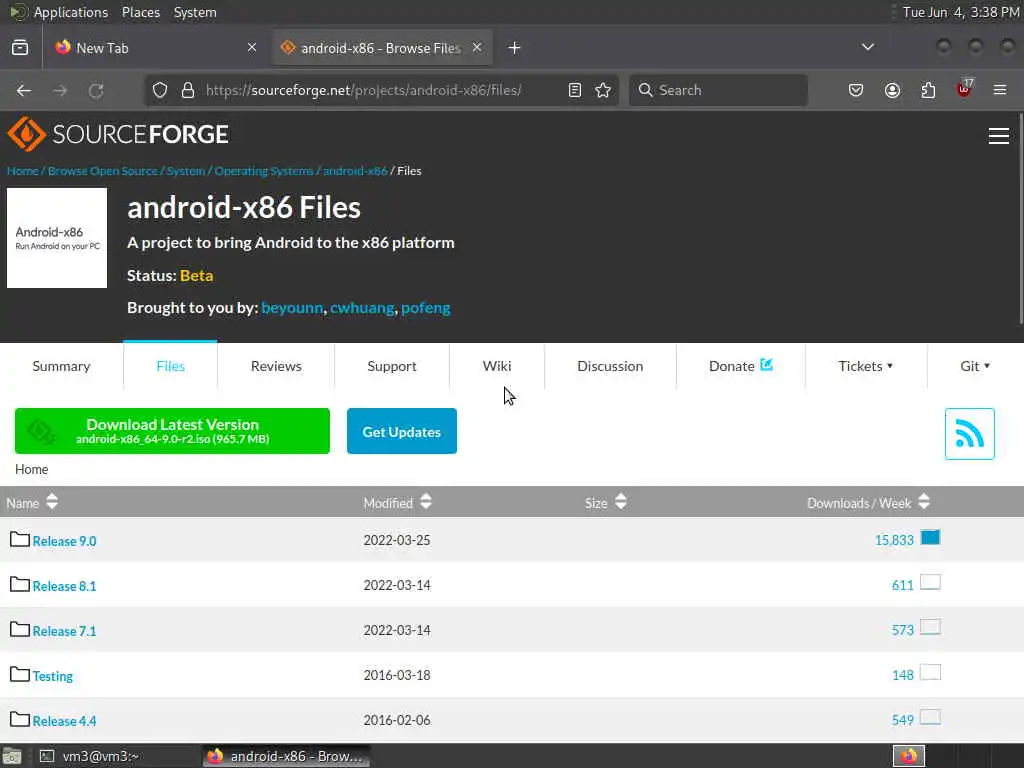This screenshot has width=1024, height=768.
Task: Click the Get Updates button
Action: 402,431
